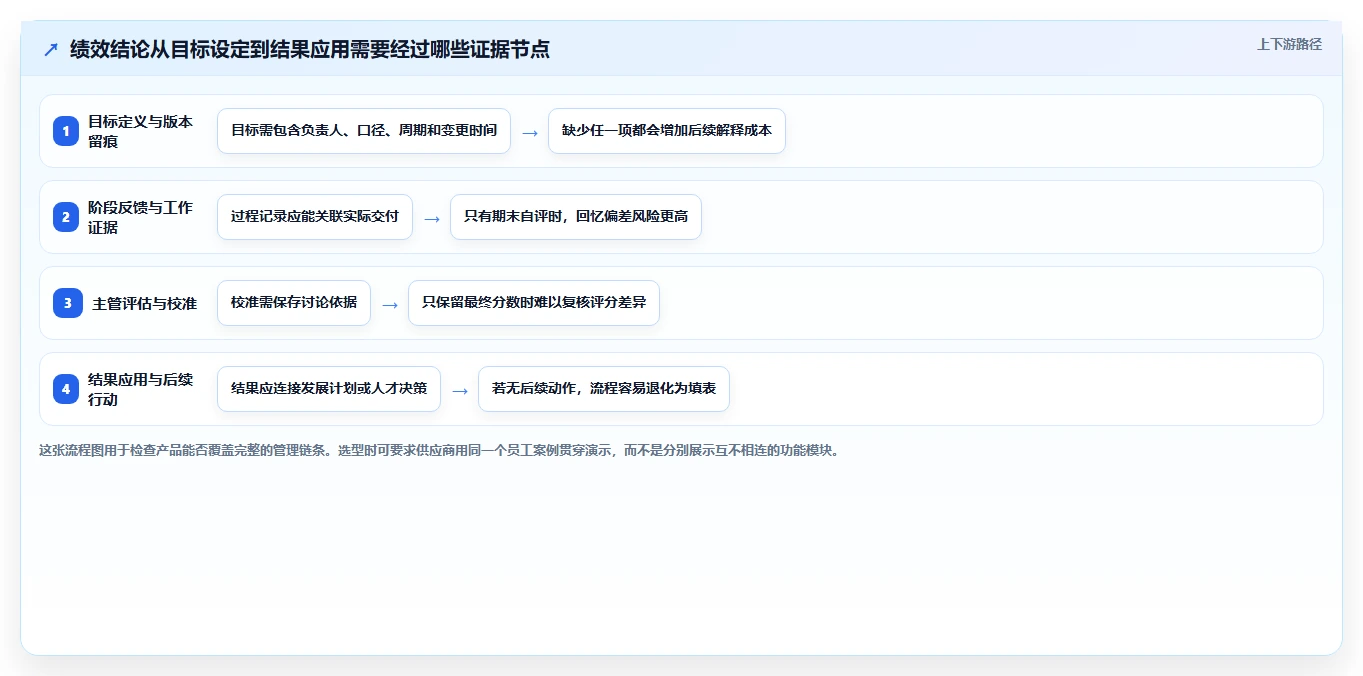This screenshot has width=1363, height=676.
Task: Click the box 校准需保存讨论依据
Action: pyautogui.click(x=294, y=303)
